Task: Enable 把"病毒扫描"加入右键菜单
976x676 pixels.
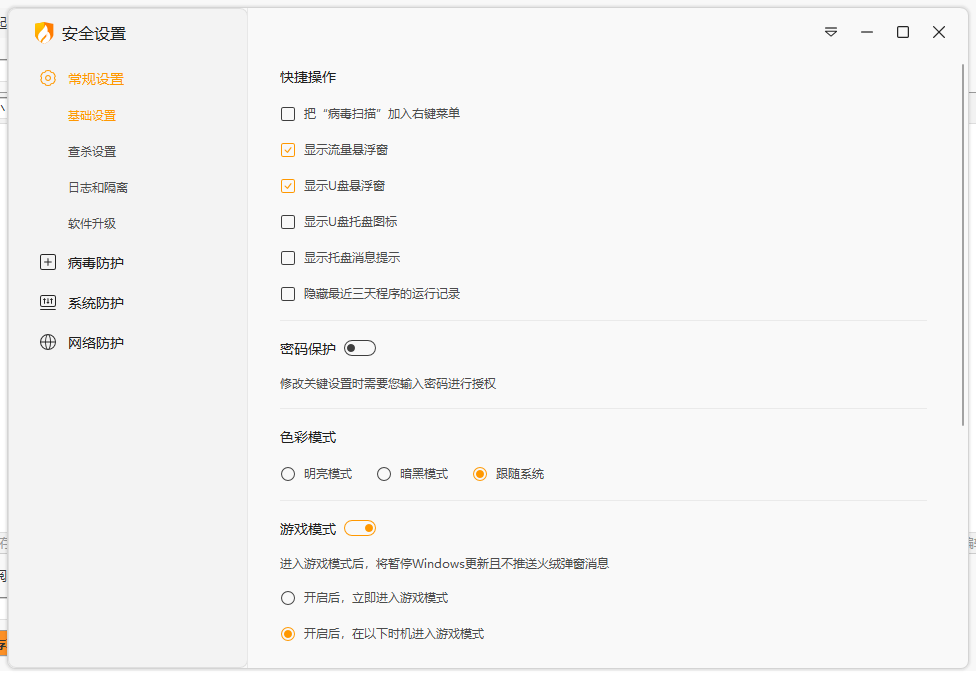Action: (x=288, y=114)
